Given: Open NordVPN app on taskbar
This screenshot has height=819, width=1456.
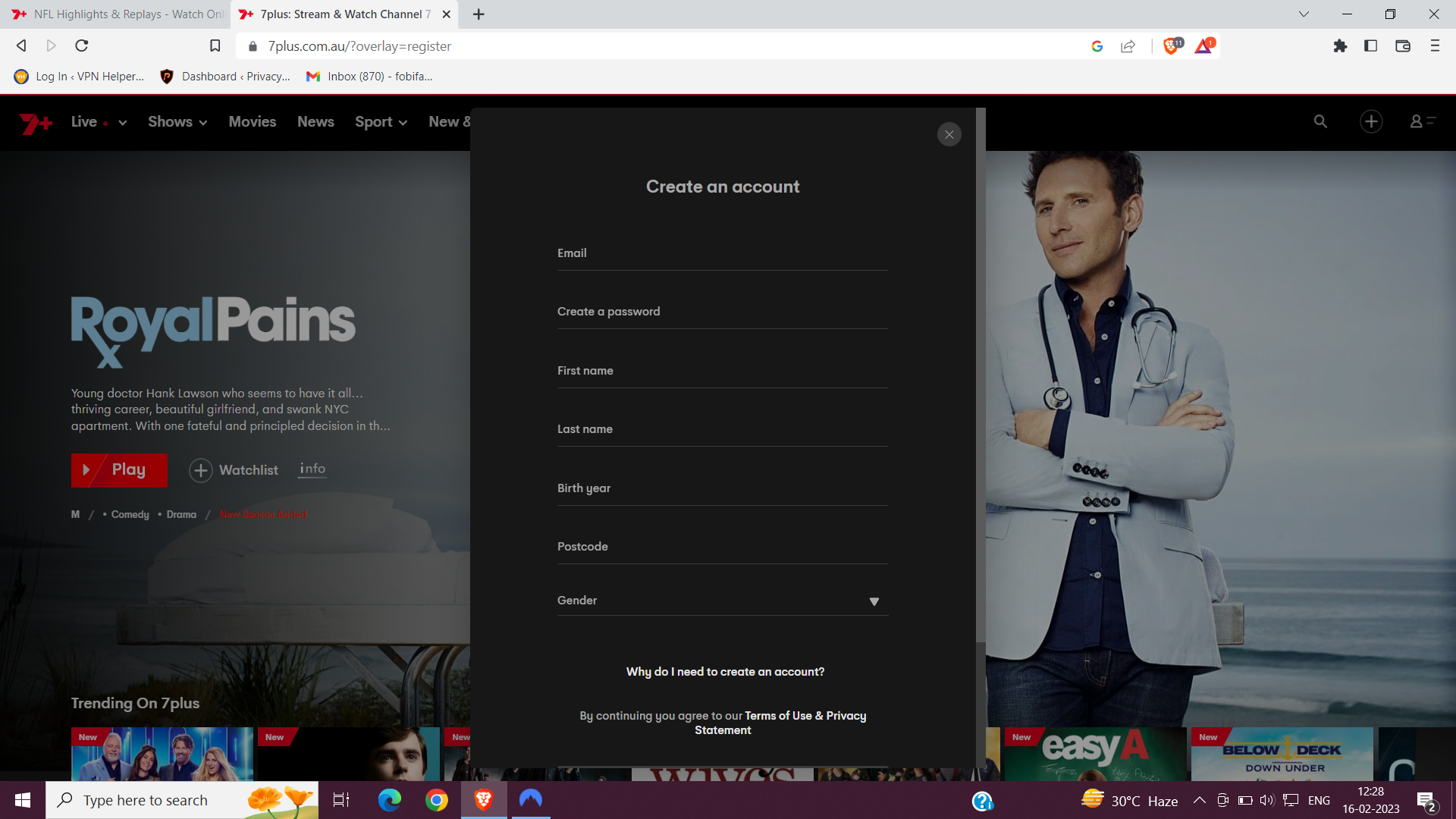Looking at the screenshot, I should coord(531,800).
